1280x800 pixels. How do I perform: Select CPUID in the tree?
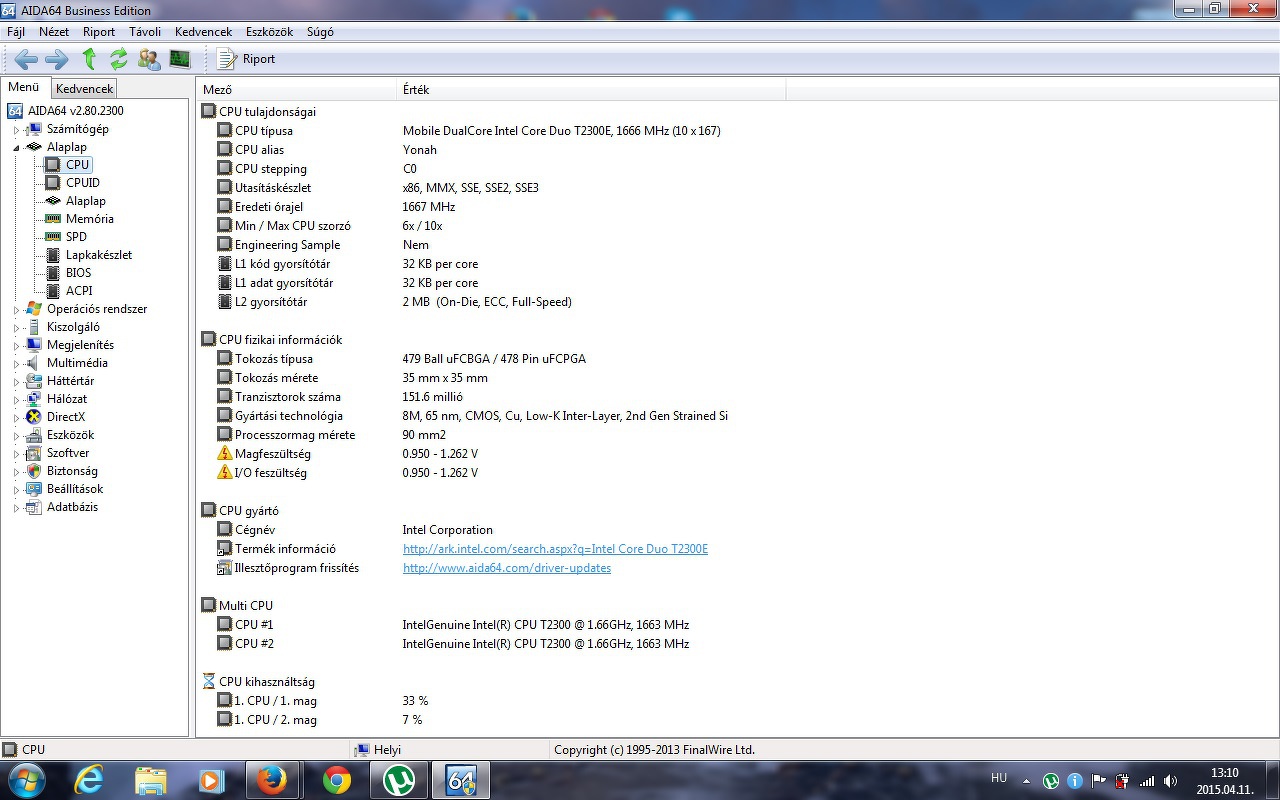point(83,183)
